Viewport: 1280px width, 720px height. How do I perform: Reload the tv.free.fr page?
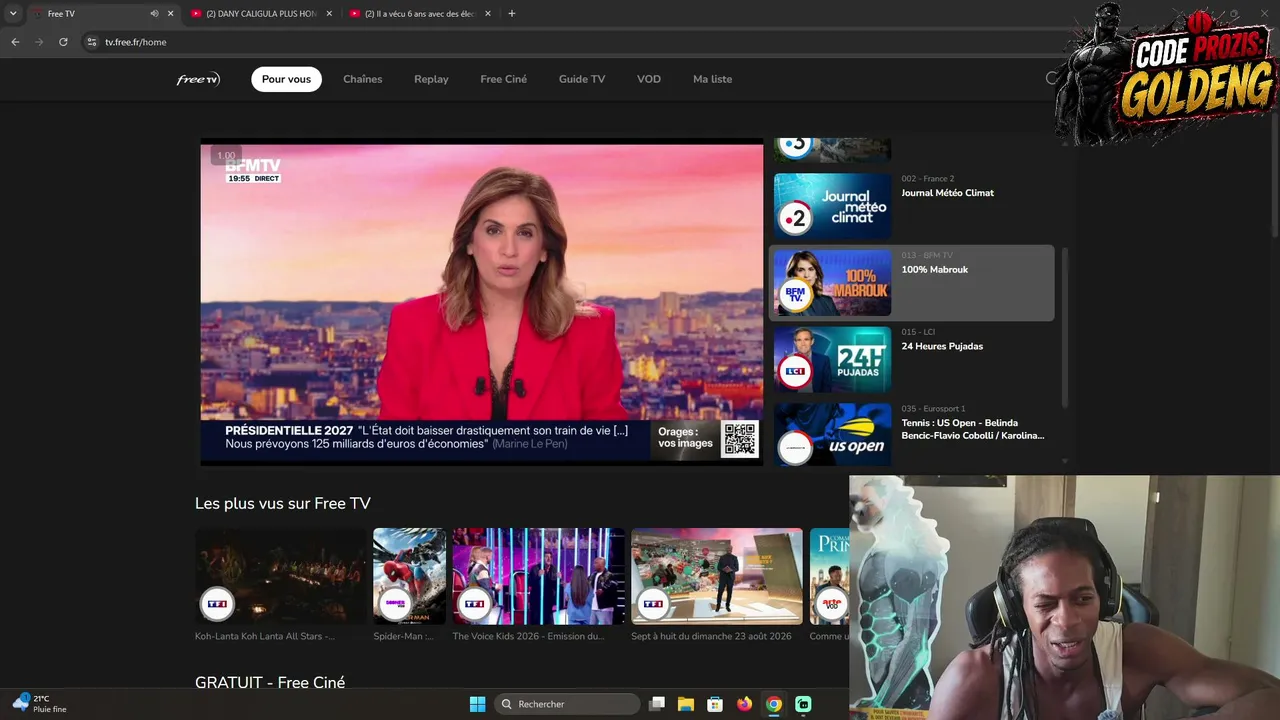pos(63,42)
